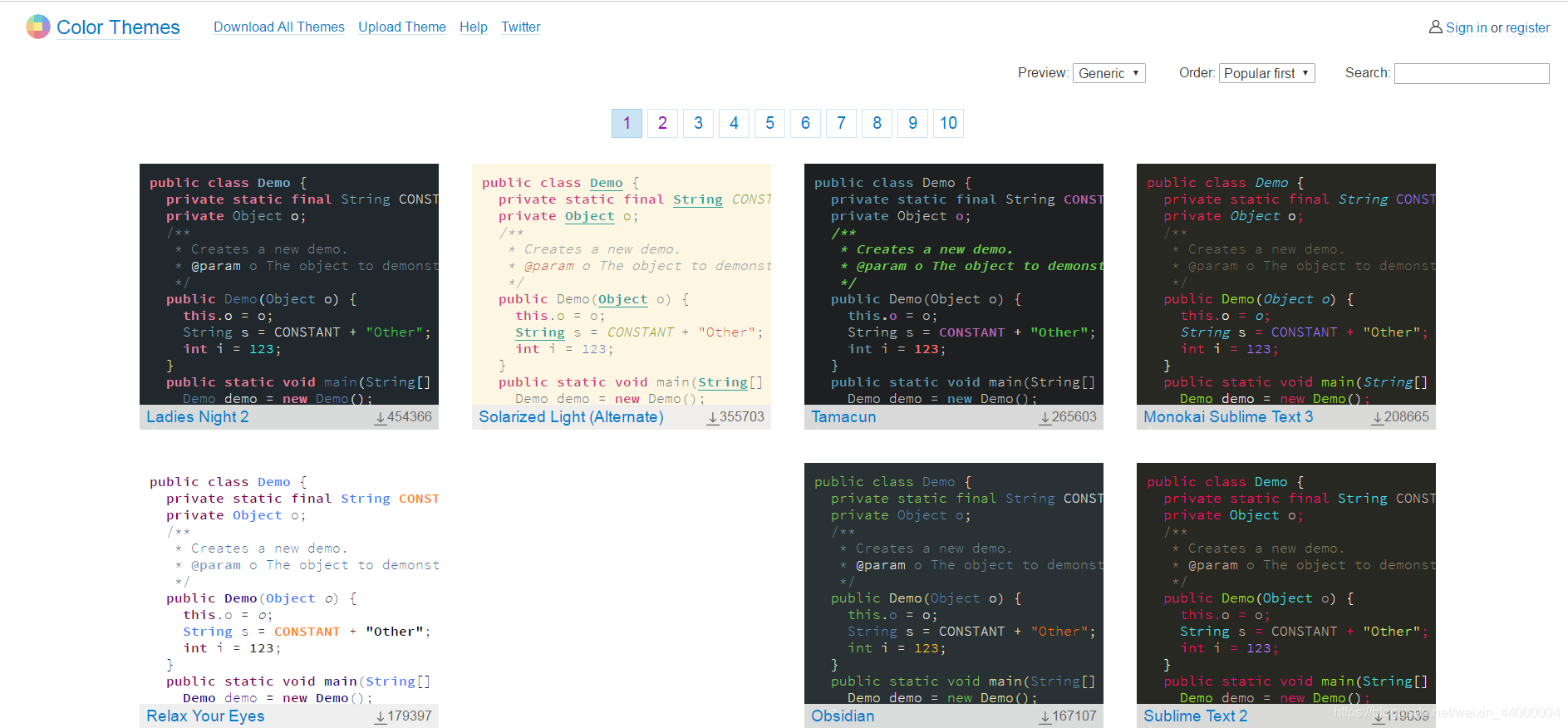Select page 1 in pagination

627,123
